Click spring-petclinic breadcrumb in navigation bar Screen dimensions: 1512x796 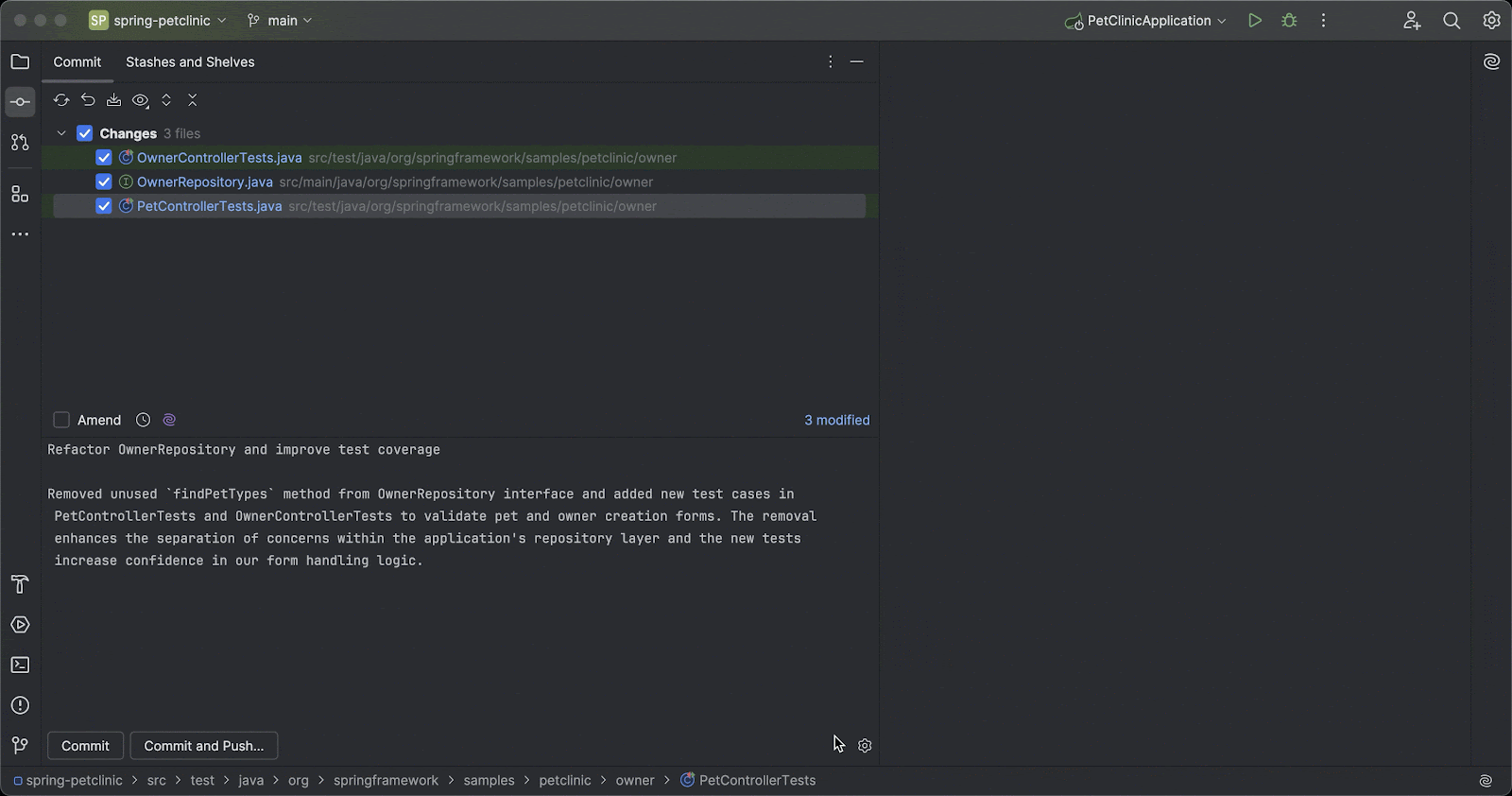[x=68, y=781]
